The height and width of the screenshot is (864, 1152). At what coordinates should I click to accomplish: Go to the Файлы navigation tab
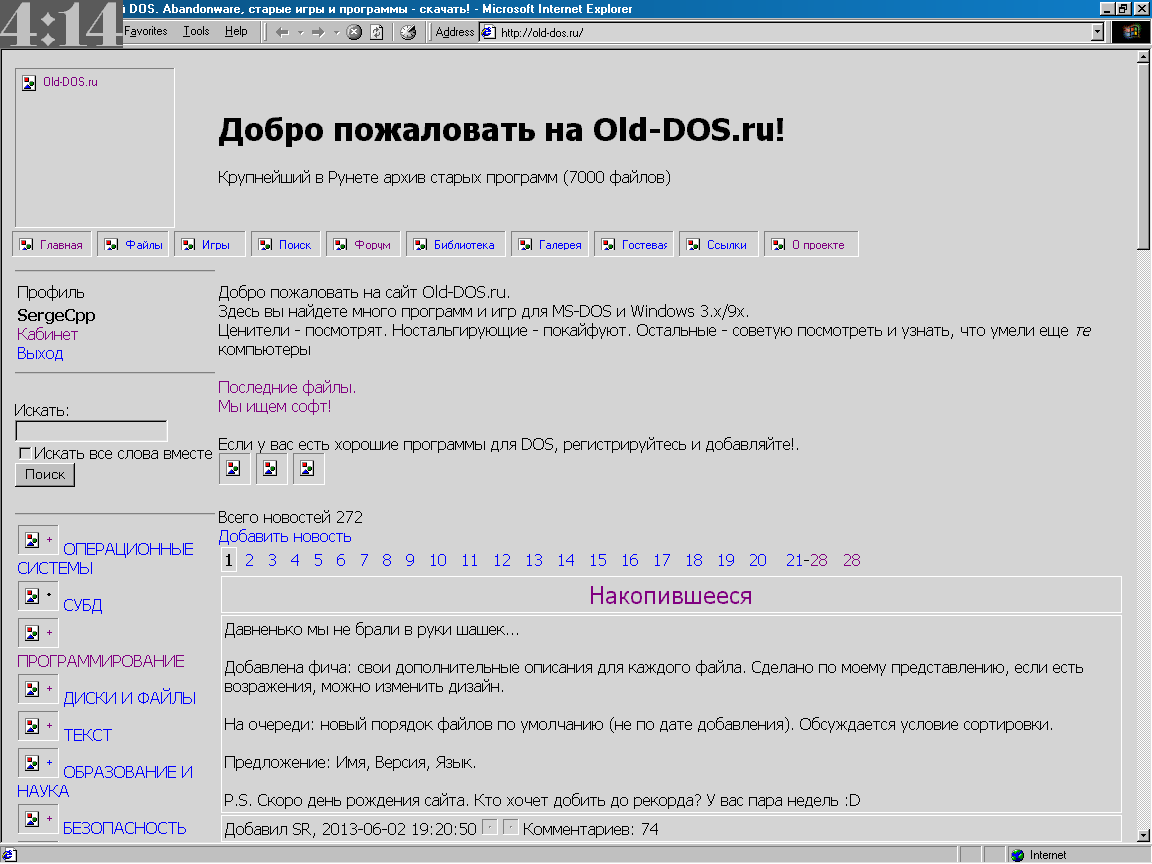click(134, 245)
